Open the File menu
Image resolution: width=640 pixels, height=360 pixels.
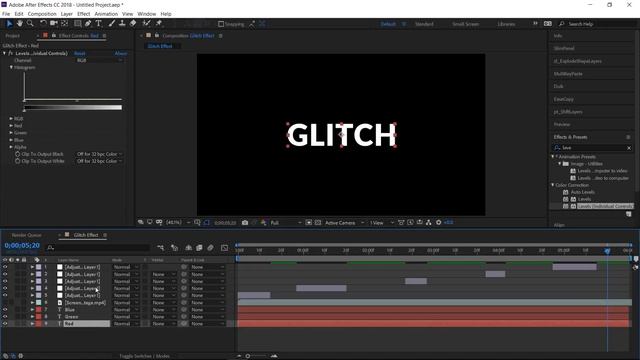click(x=6, y=14)
